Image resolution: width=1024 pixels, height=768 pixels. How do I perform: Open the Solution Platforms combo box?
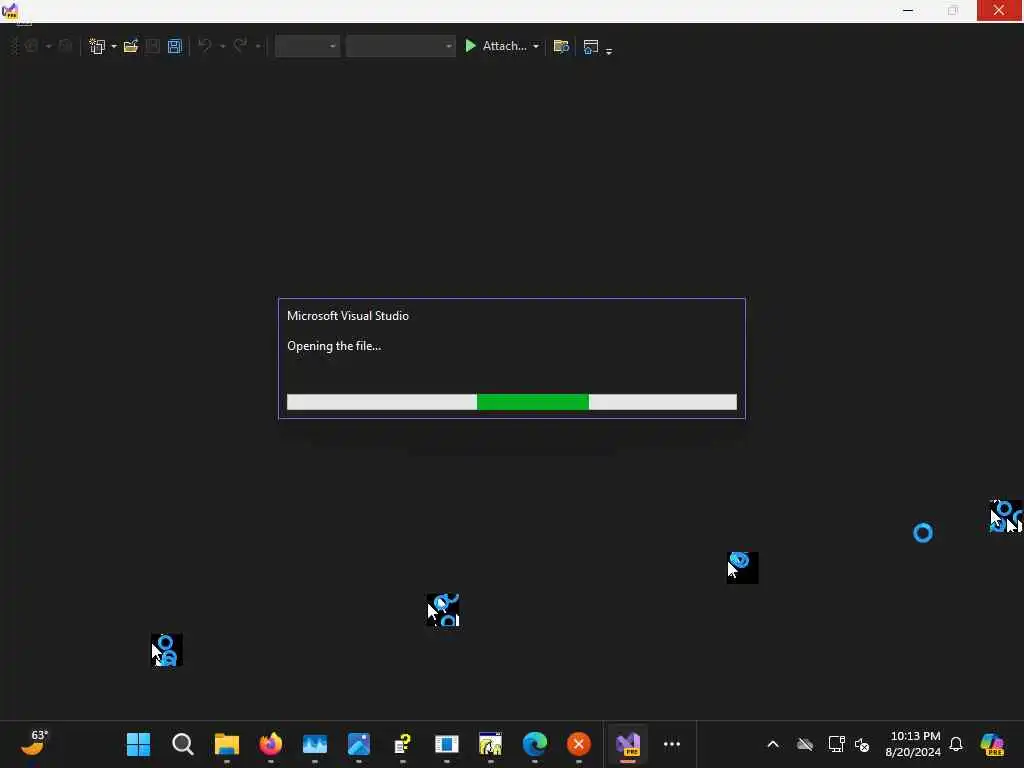(x=400, y=46)
